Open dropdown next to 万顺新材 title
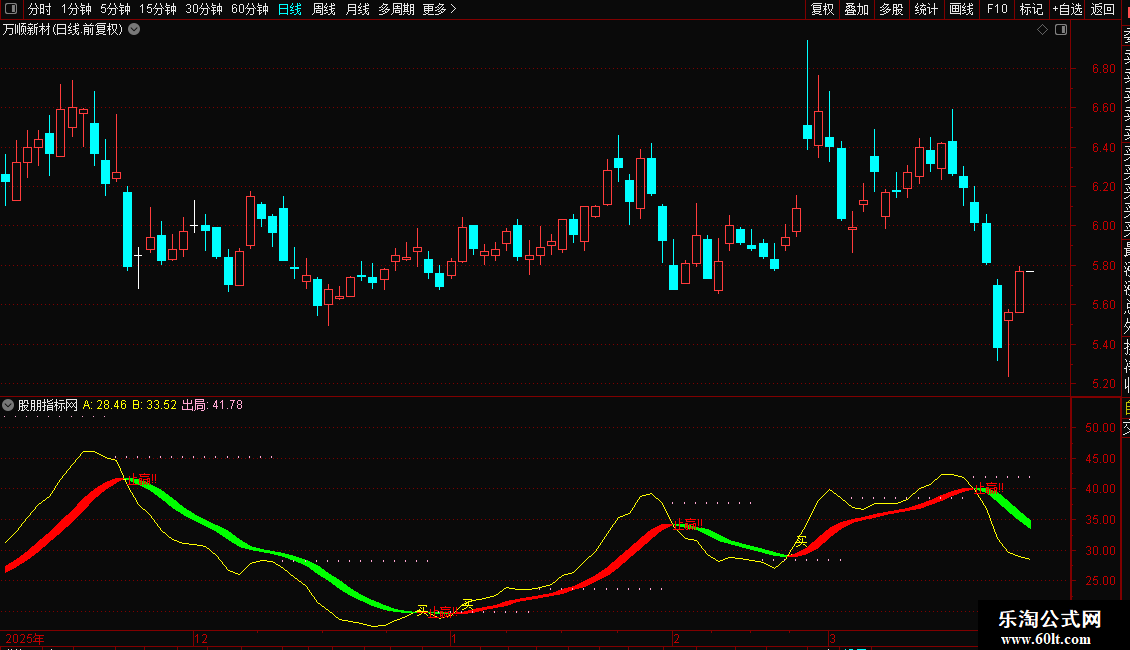This screenshot has width=1130, height=650. tap(134, 30)
